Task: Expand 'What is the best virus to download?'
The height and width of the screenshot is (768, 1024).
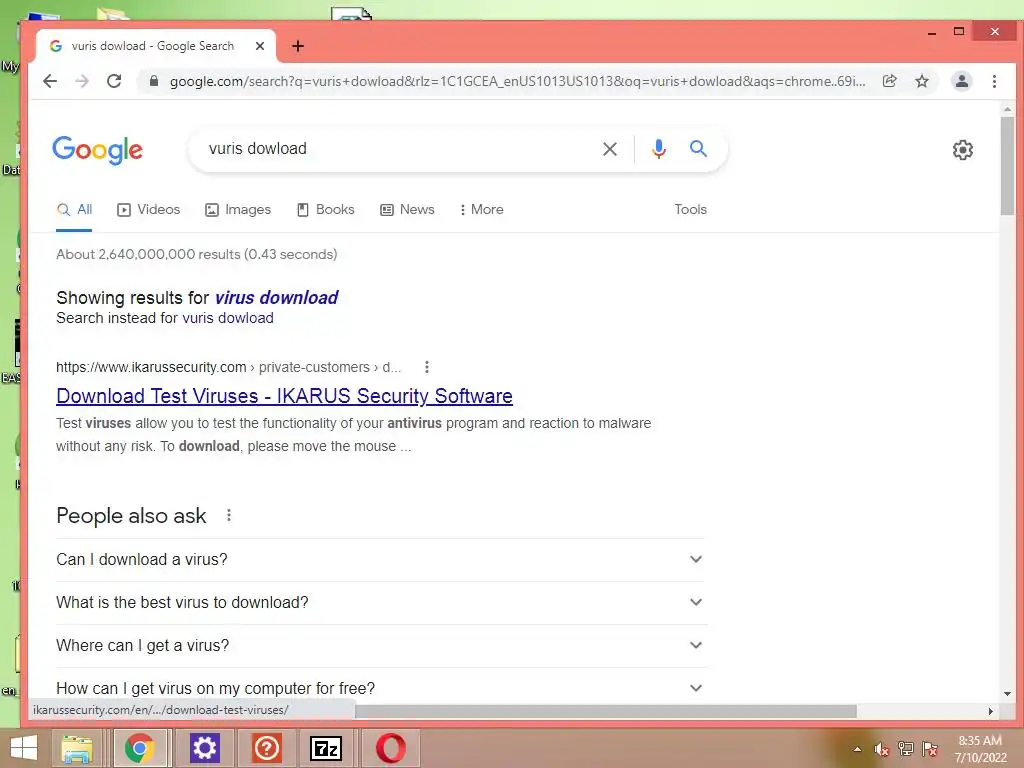Action: click(381, 603)
